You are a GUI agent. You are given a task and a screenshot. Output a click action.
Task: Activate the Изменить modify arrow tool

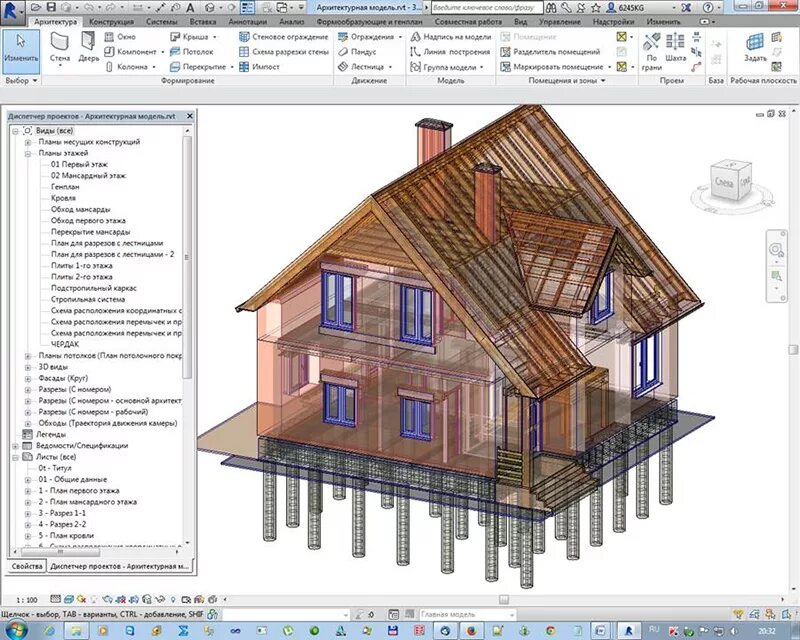coord(21,48)
